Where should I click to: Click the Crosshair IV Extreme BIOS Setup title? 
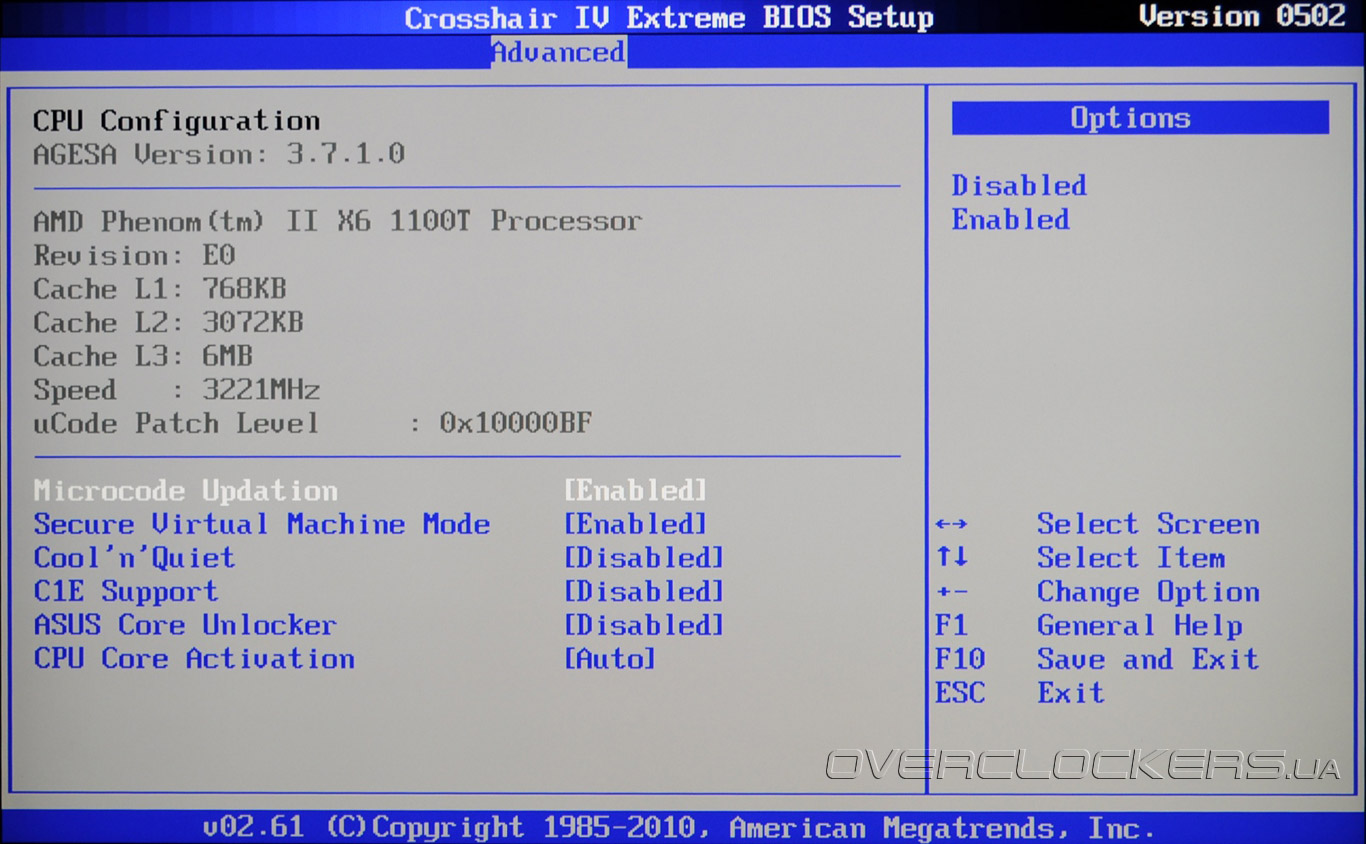click(x=669, y=17)
